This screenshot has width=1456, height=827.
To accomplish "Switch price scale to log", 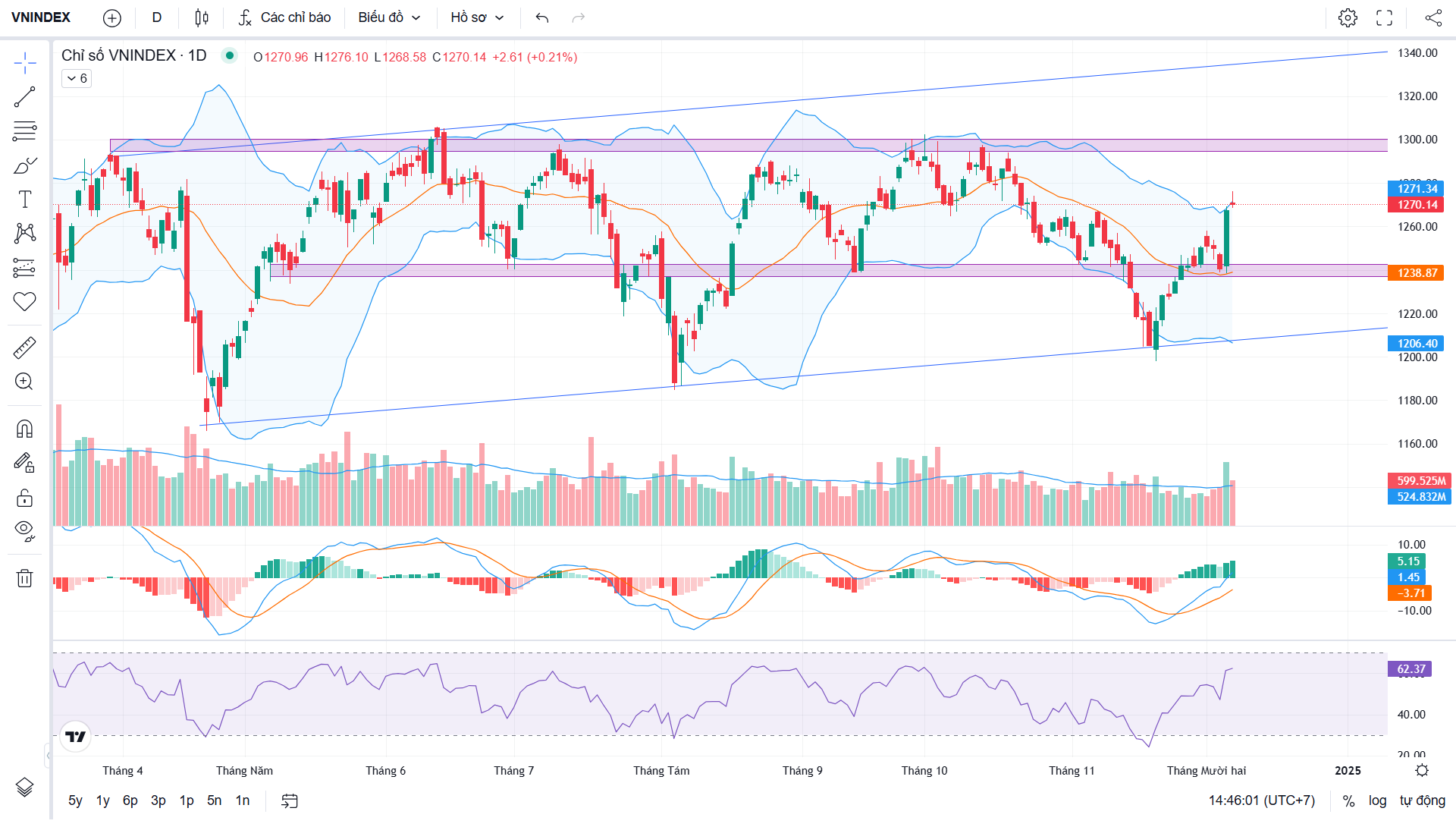I will point(1377,800).
